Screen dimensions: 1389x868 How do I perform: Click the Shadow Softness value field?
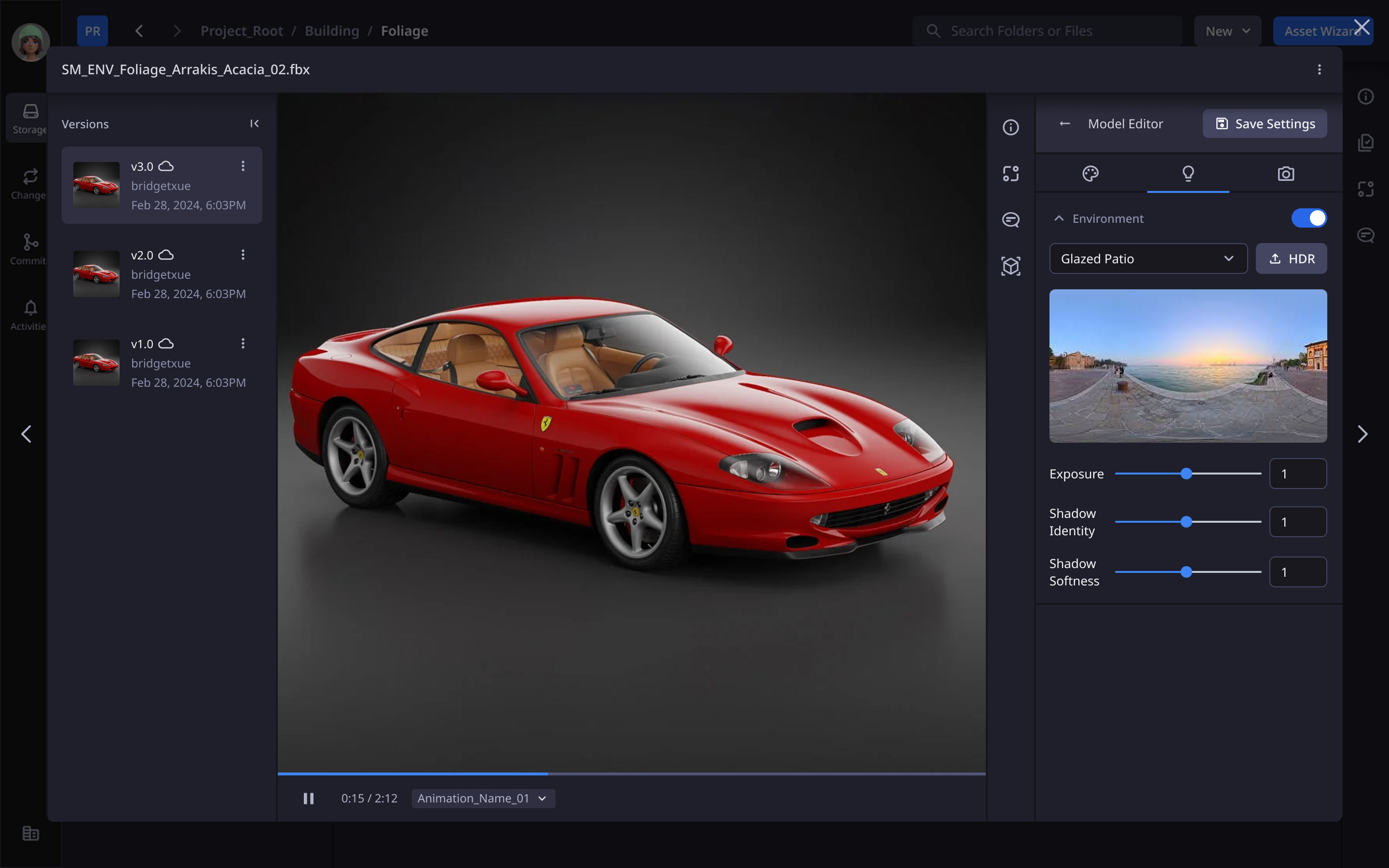point(1298,572)
